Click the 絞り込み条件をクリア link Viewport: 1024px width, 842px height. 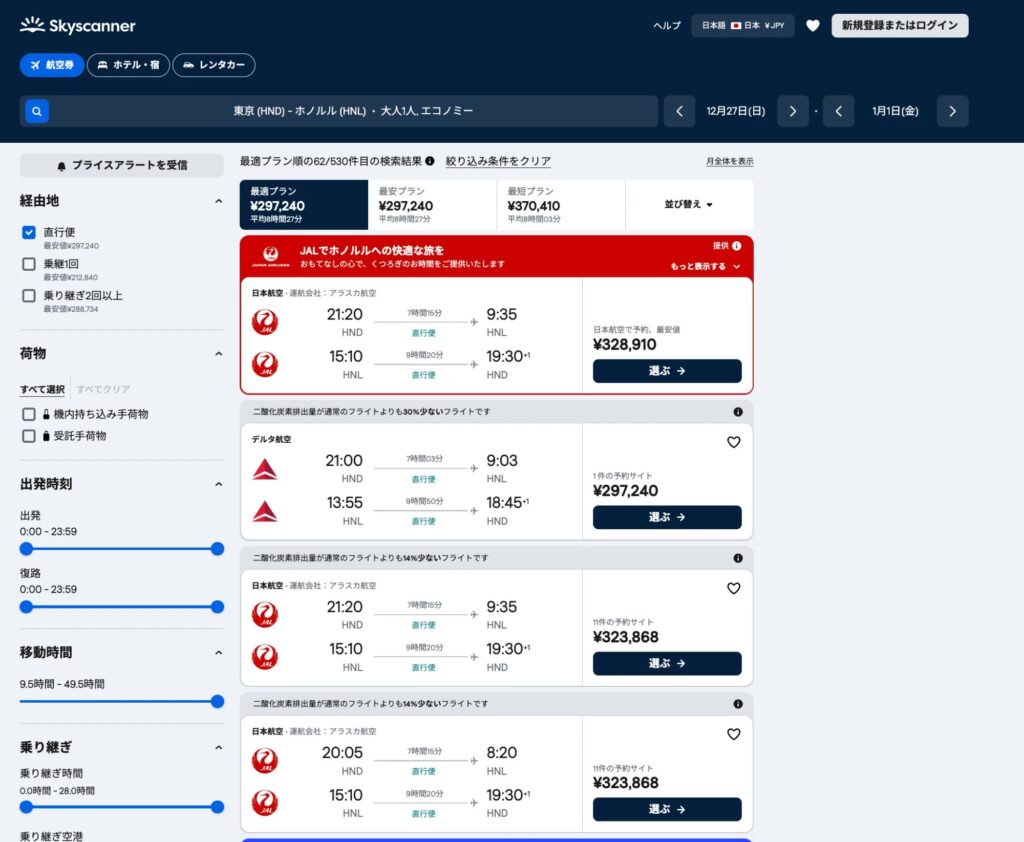[x=498, y=161]
